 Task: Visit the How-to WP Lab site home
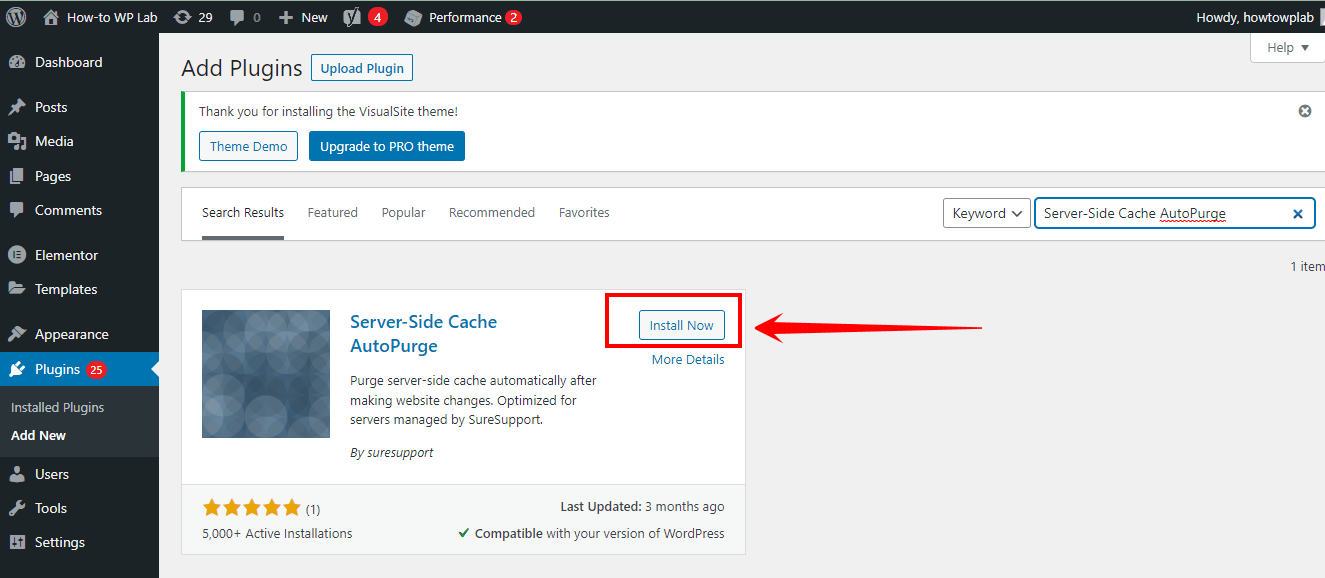pyautogui.click(x=100, y=17)
